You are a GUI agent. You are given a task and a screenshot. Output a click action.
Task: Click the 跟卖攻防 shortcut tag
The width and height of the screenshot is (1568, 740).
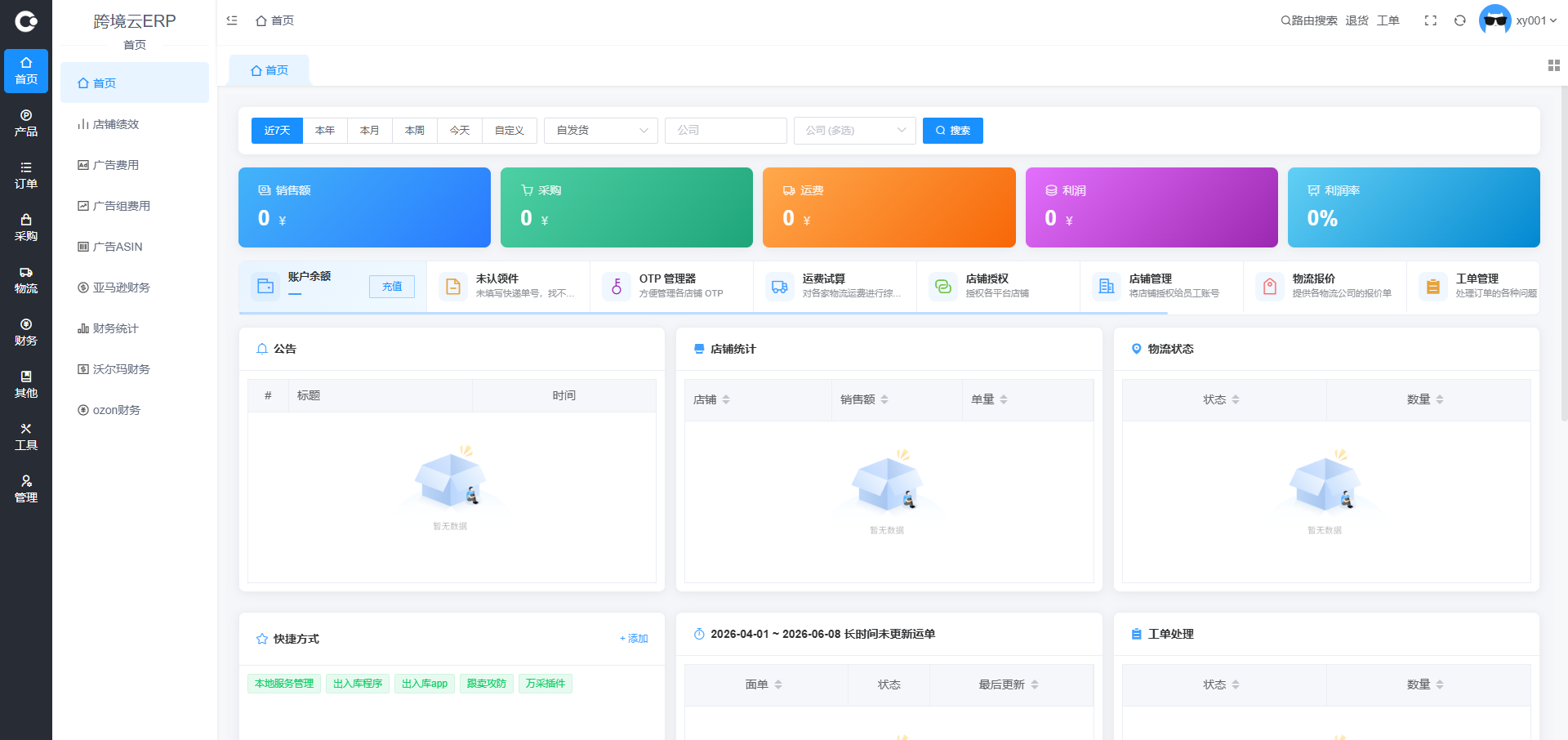click(487, 684)
